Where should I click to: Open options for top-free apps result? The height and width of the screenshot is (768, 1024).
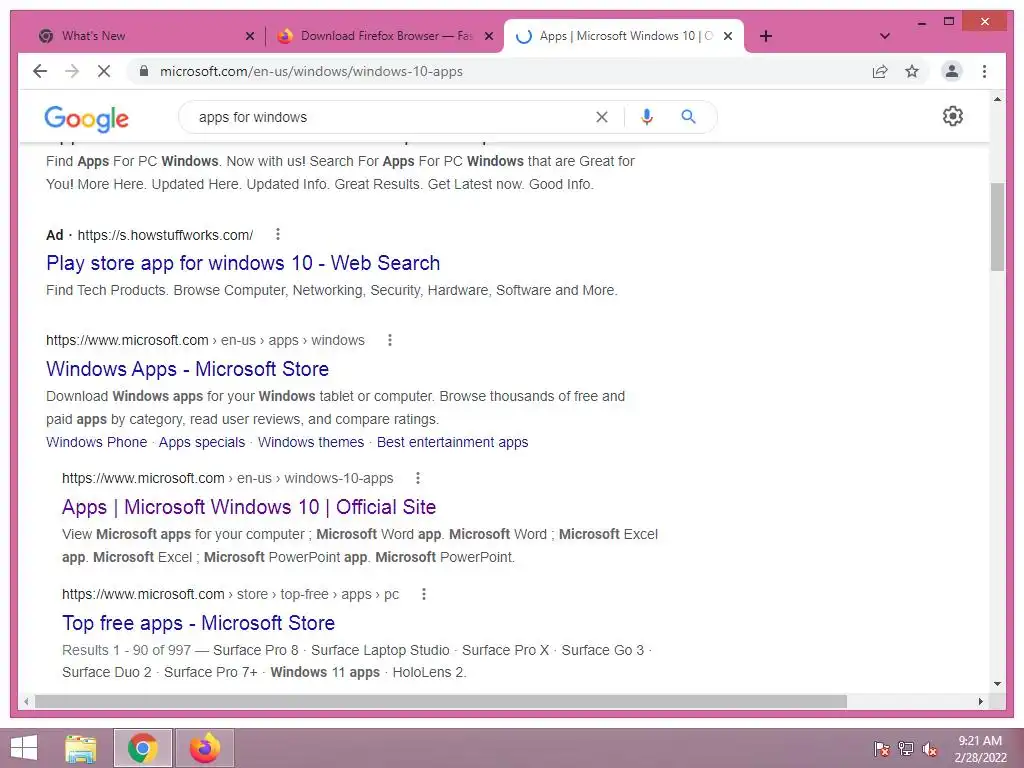pyautogui.click(x=424, y=594)
